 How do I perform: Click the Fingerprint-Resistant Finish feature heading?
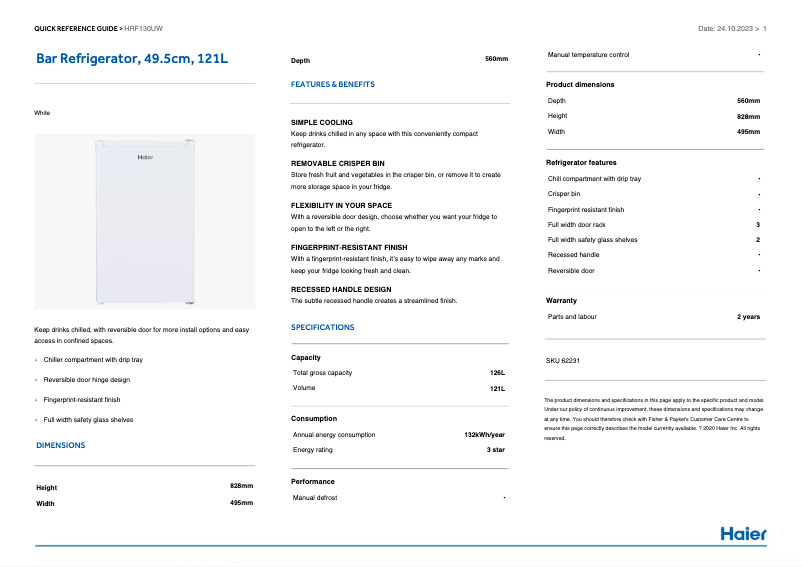pos(348,247)
